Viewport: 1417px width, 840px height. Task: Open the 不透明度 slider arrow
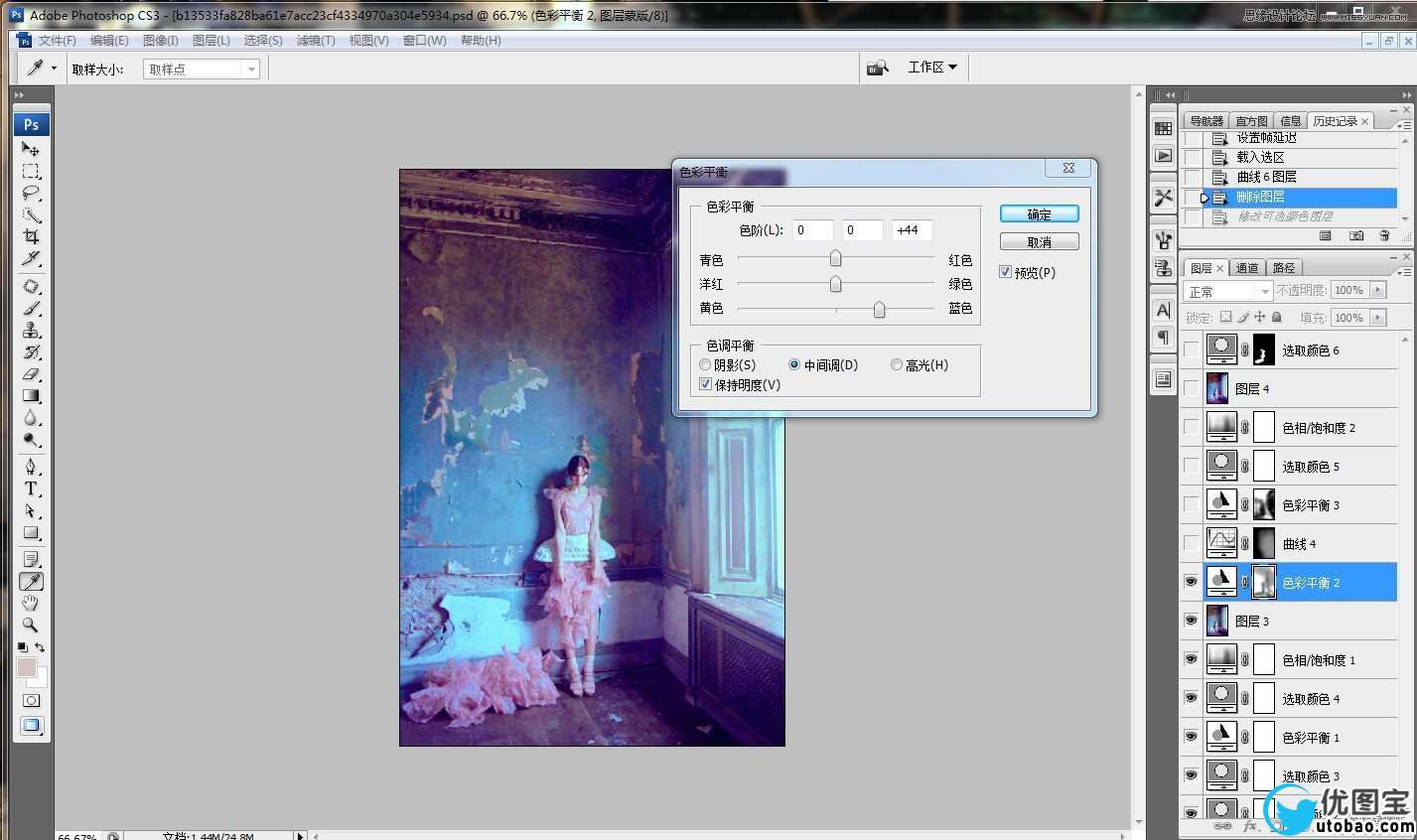1377,290
